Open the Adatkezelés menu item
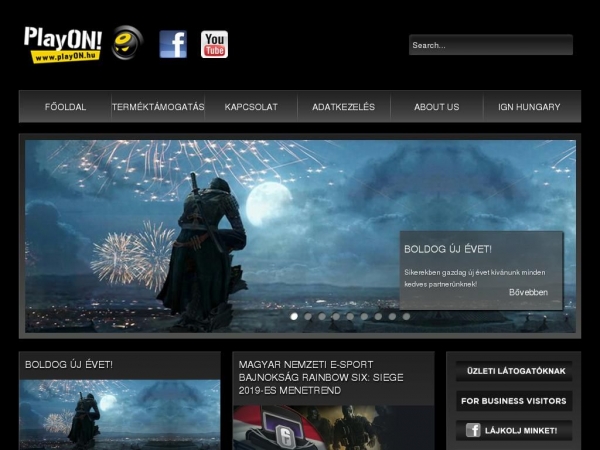 point(344,107)
